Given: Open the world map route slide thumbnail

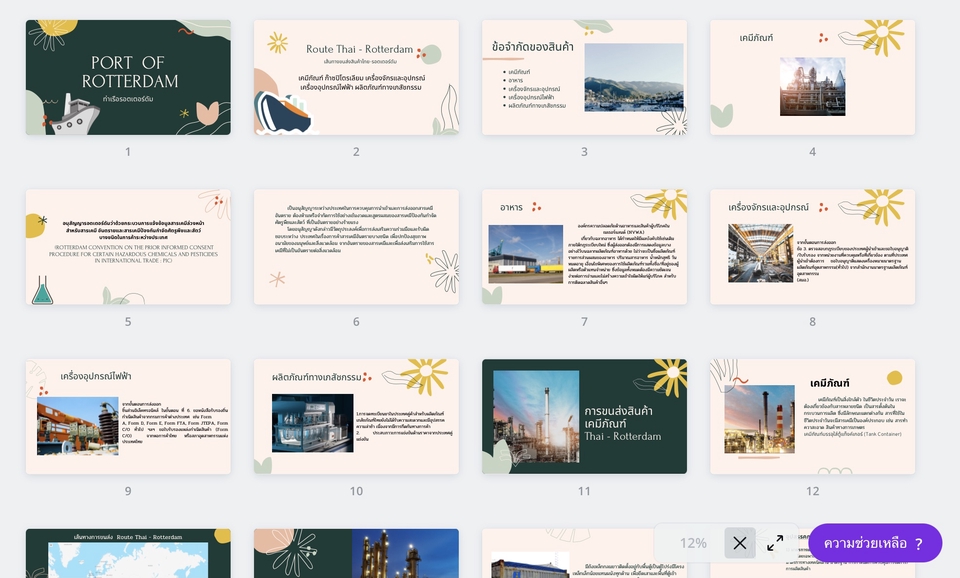Looking at the screenshot, I should click(x=128, y=553).
